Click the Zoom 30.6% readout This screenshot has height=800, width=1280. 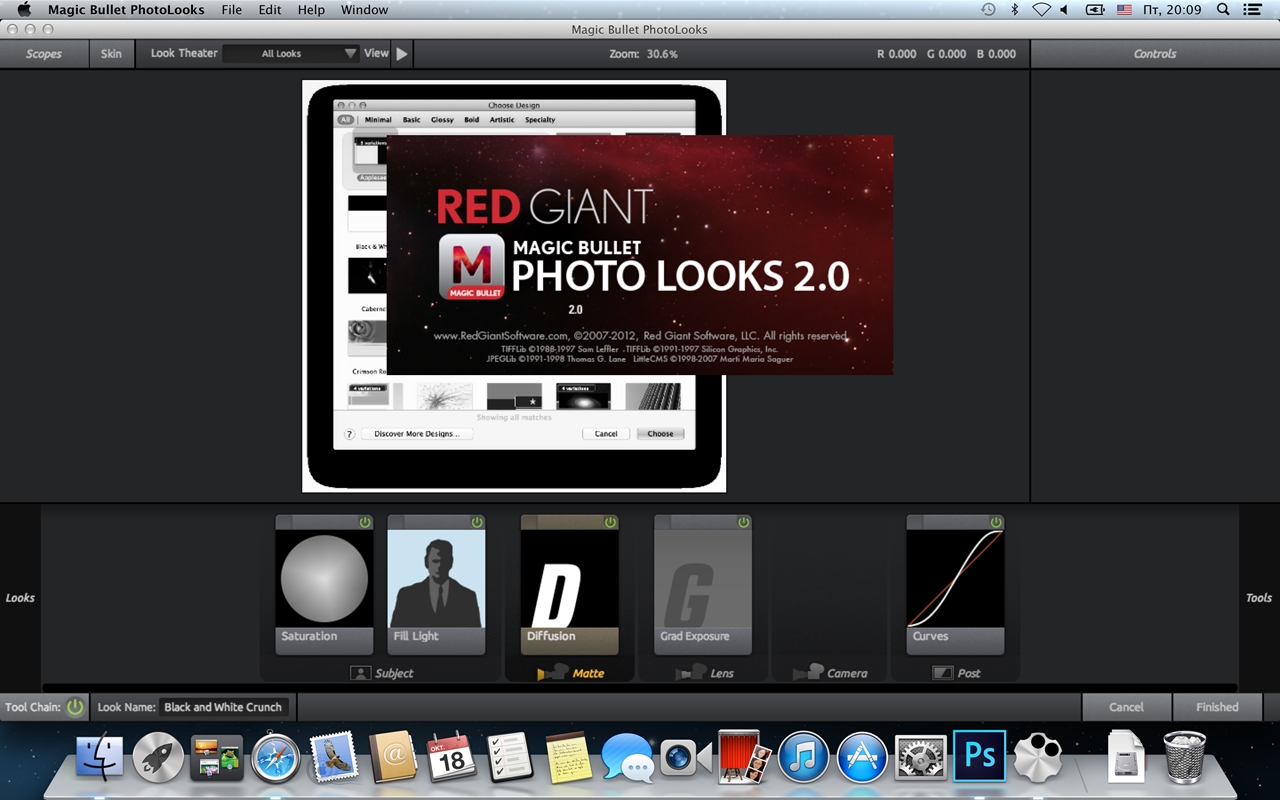point(643,54)
